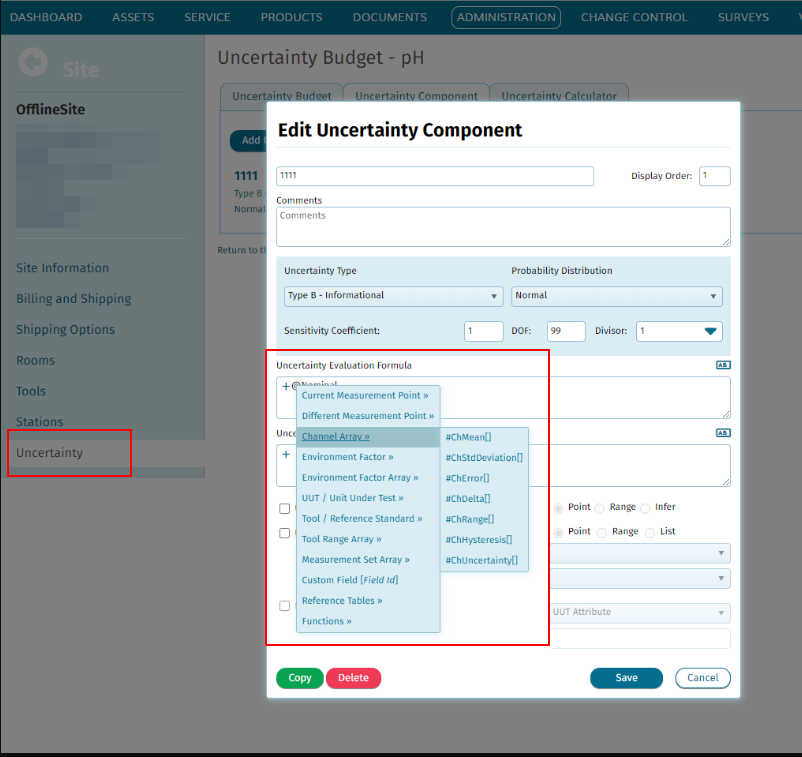The height and width of the screenshot is (757, 802).
Task: Open Tools in sidebar
Action: pos(31,391)
